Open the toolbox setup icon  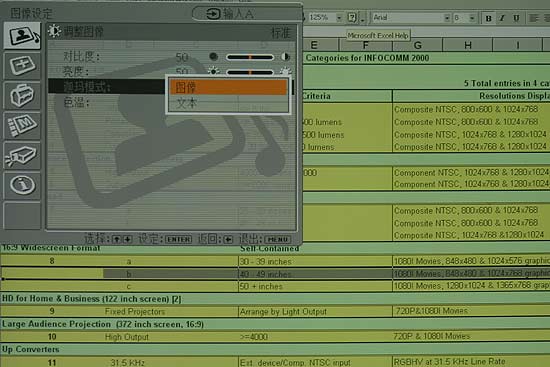[22, 95]
